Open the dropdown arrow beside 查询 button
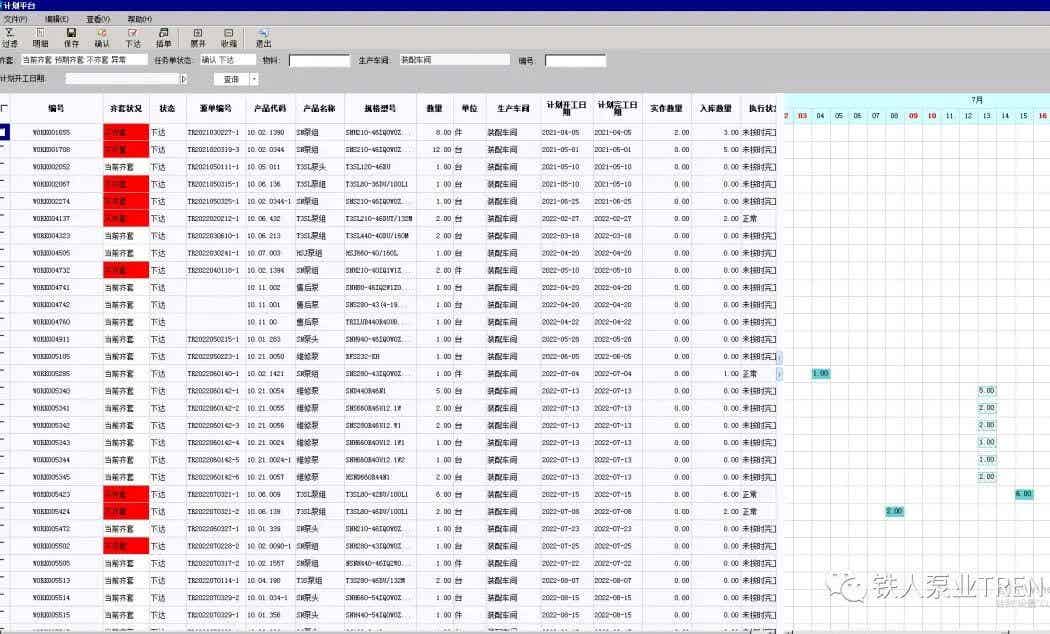Screen dimensions: 1050x634 [x=254, y=79]
